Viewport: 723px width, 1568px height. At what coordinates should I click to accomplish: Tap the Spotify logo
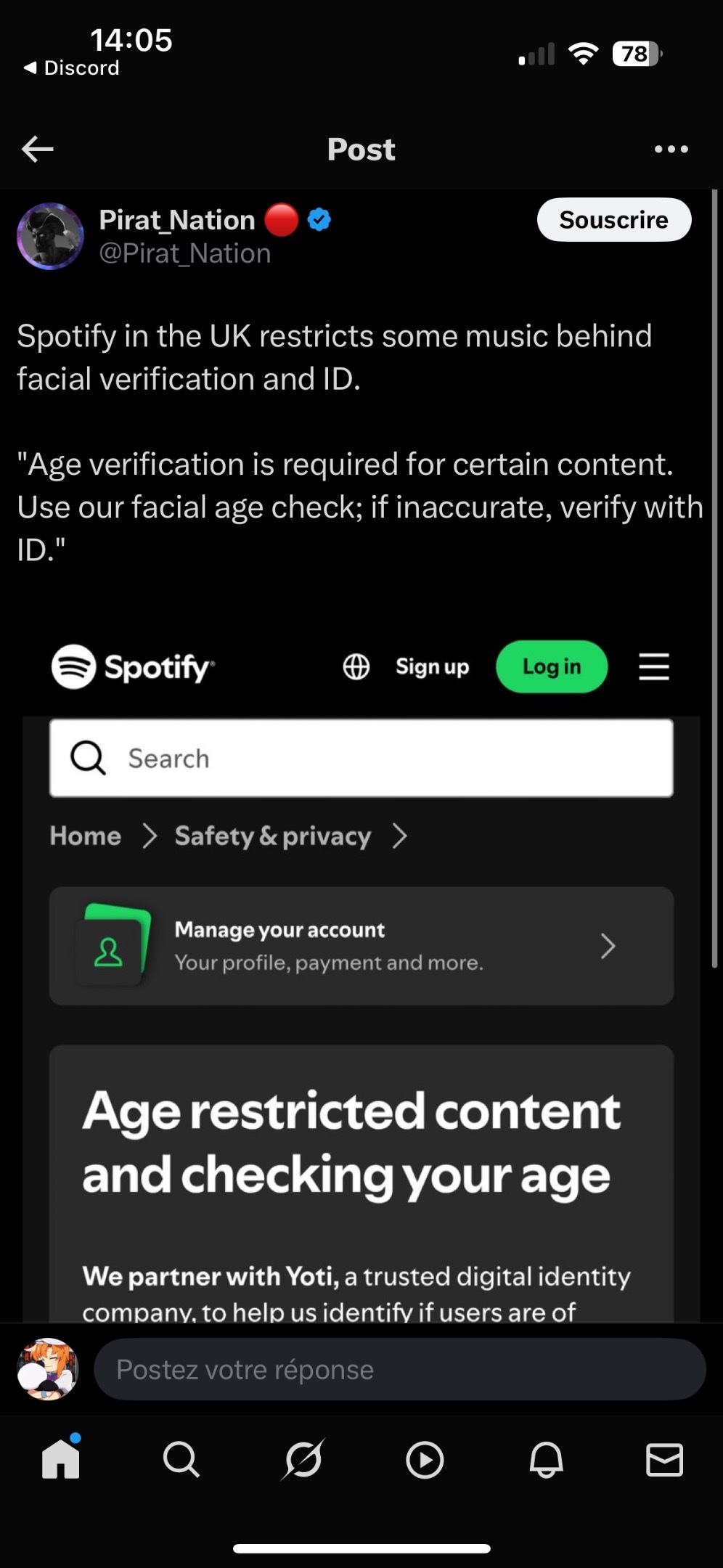coord(134,666)
